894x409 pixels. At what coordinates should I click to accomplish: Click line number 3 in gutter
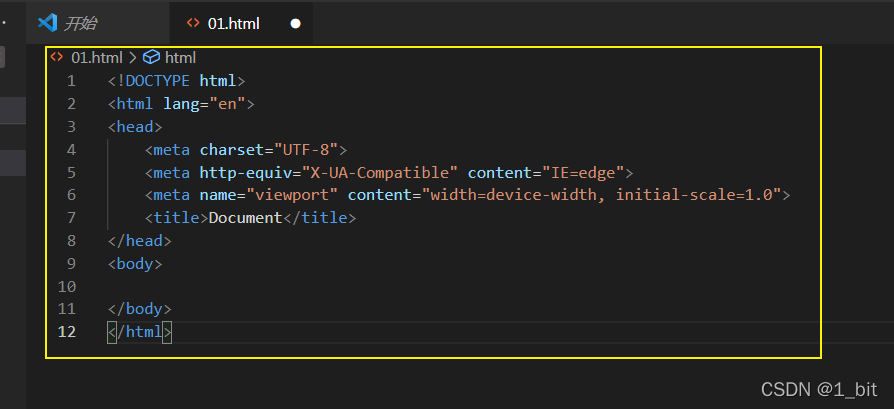pyautogui.click(x=71, y=127)
